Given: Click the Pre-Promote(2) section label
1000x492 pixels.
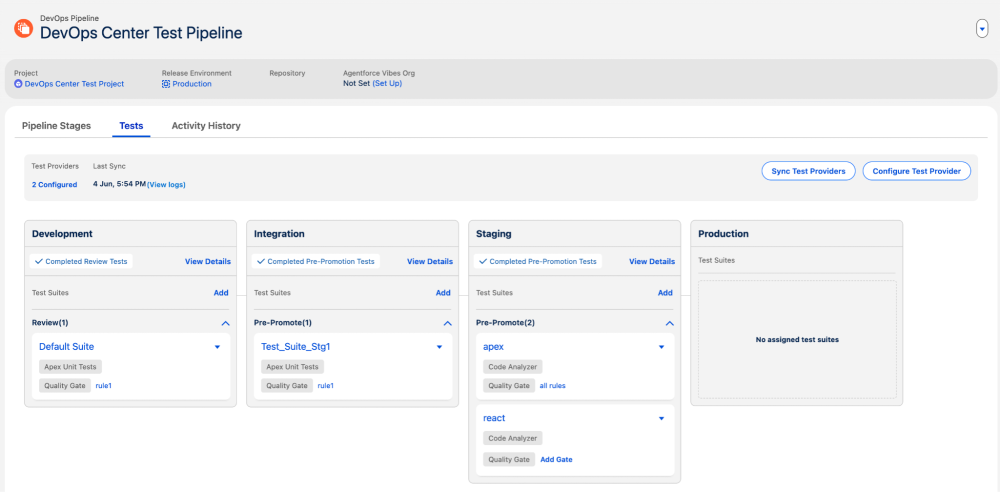Looking at the screenshot, I should (506, 323).
